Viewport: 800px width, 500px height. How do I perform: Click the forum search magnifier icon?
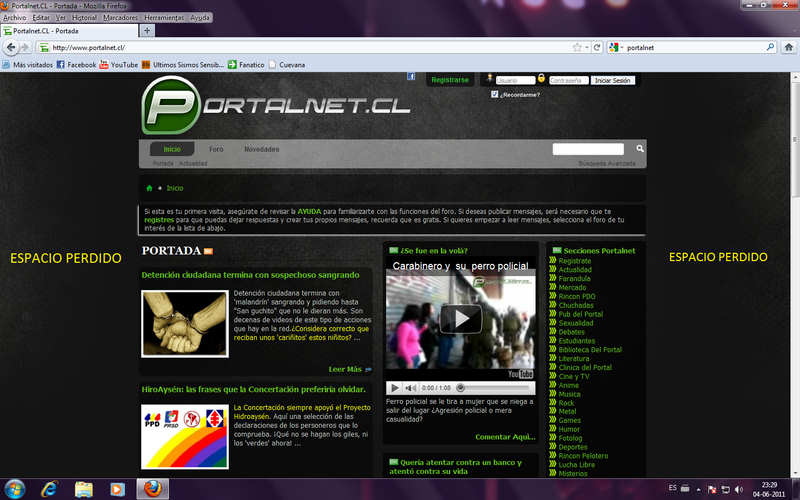pos(640,148)
